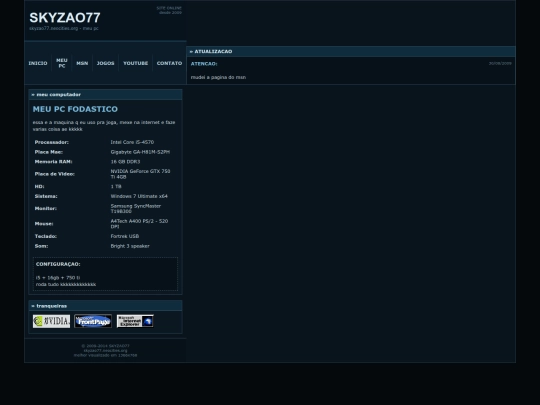Click the update date in ATUALIZACAO box
540x405 pixels.
pos(500,63)
